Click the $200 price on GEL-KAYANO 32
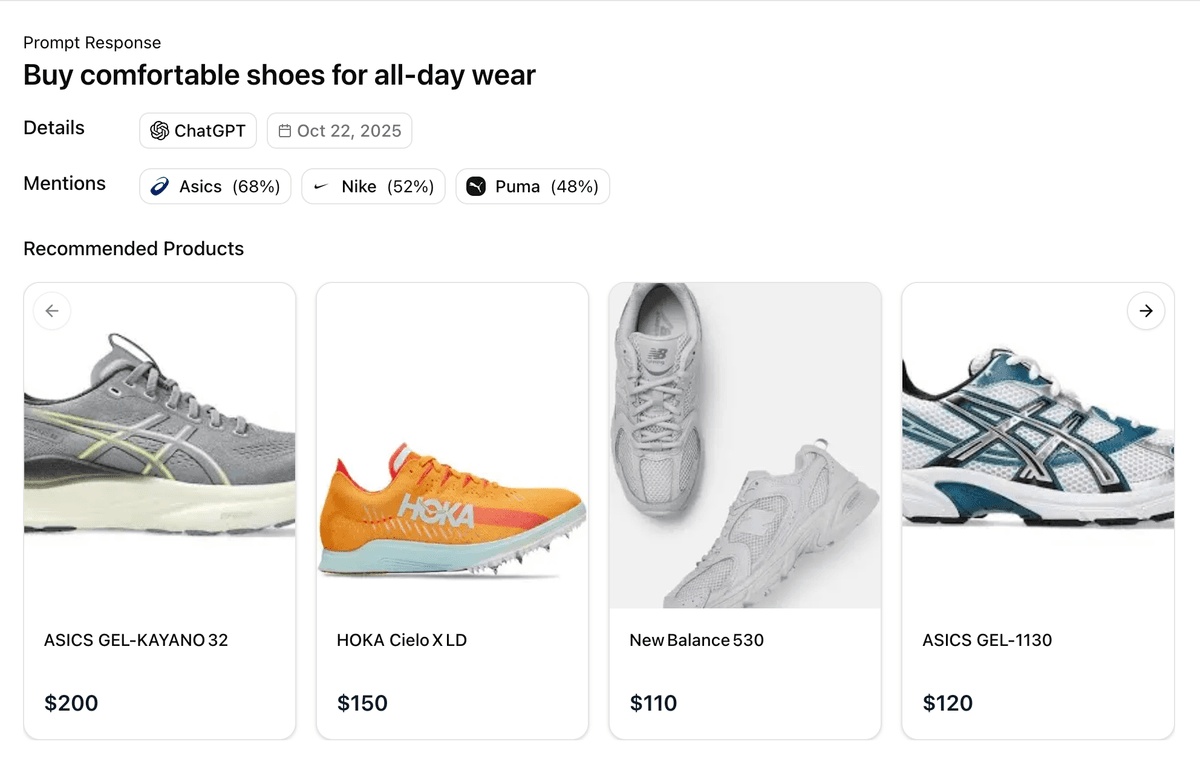The width and height of the screenshot is (1200, 762). [71, 703]
